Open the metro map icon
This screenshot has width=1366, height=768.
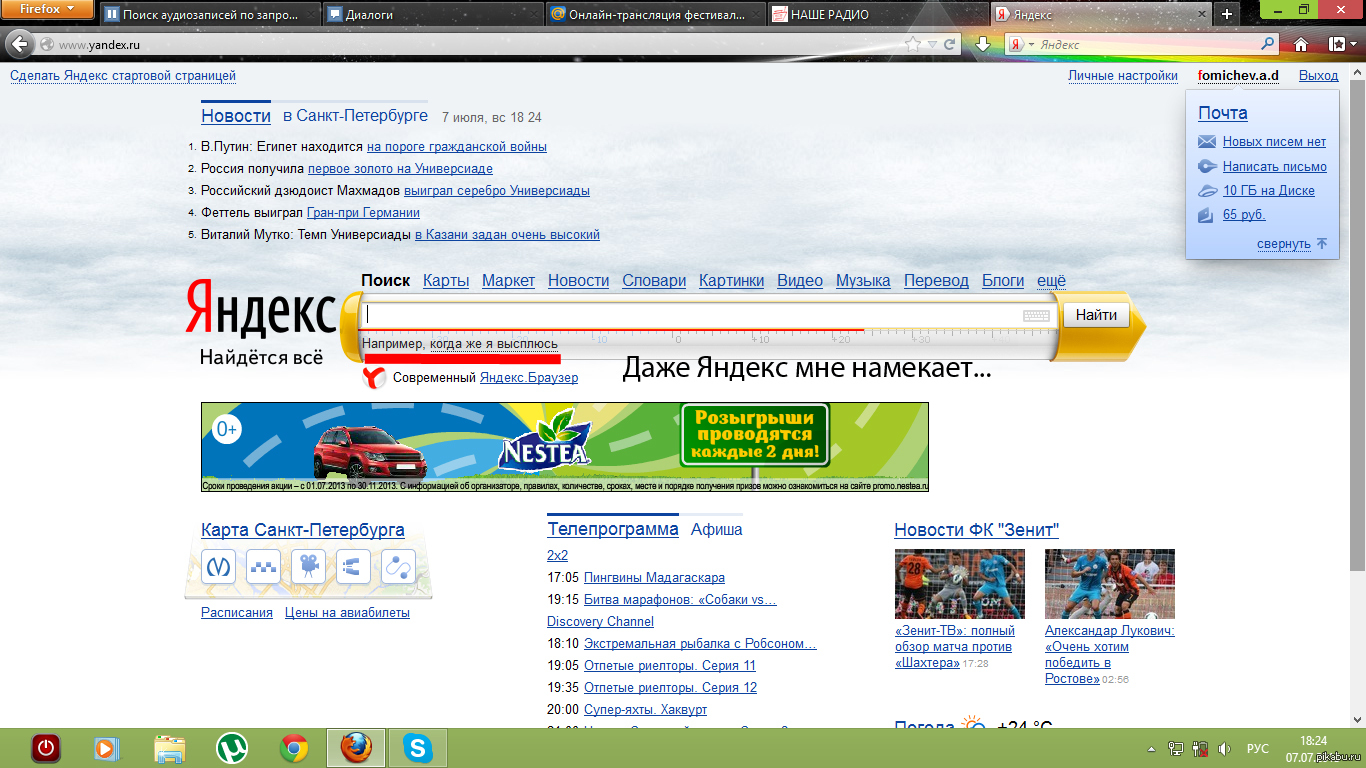pos(218,567)
